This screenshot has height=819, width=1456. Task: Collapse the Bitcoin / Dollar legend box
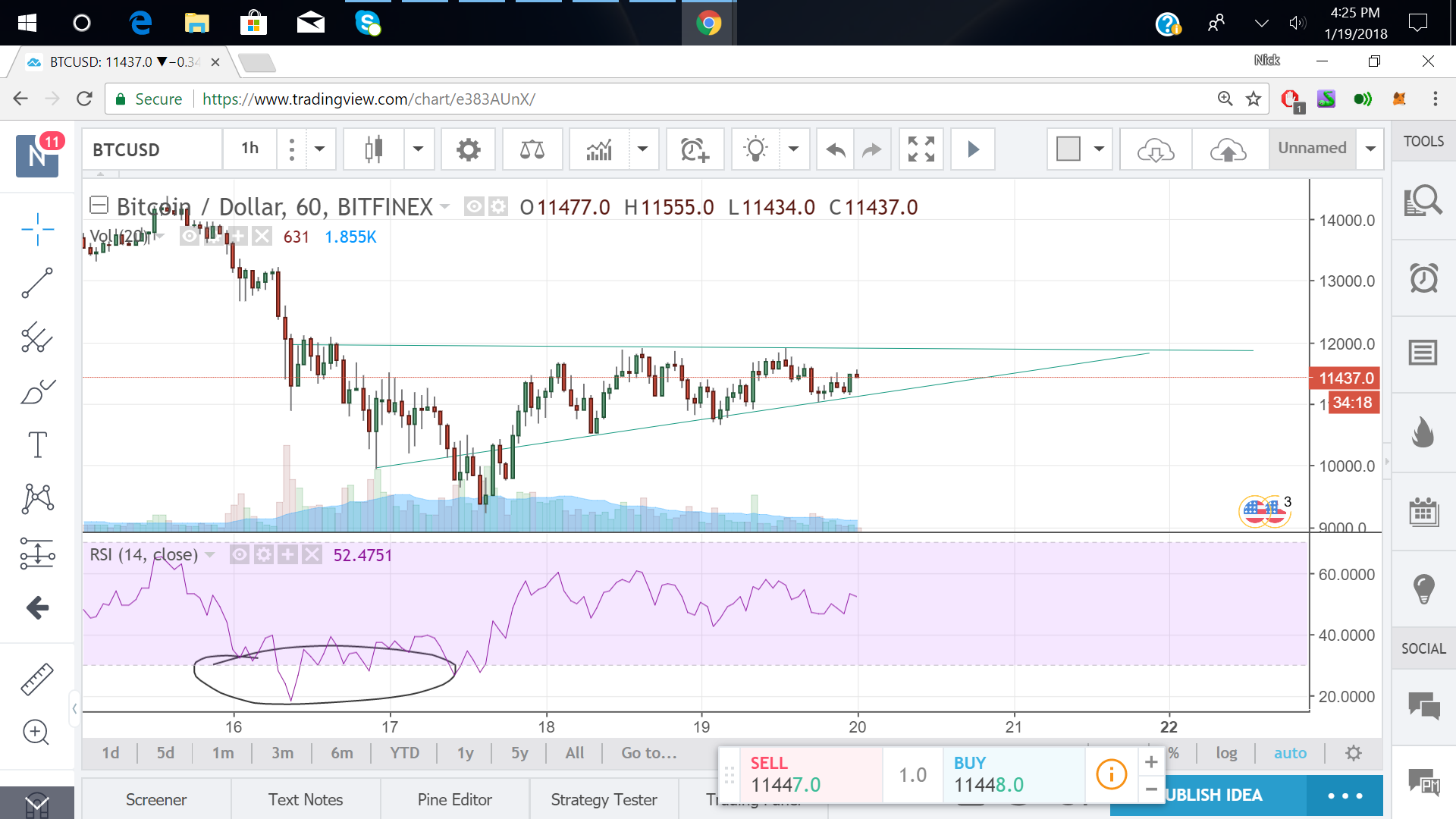pyautogui.click(x=99, y=205)
